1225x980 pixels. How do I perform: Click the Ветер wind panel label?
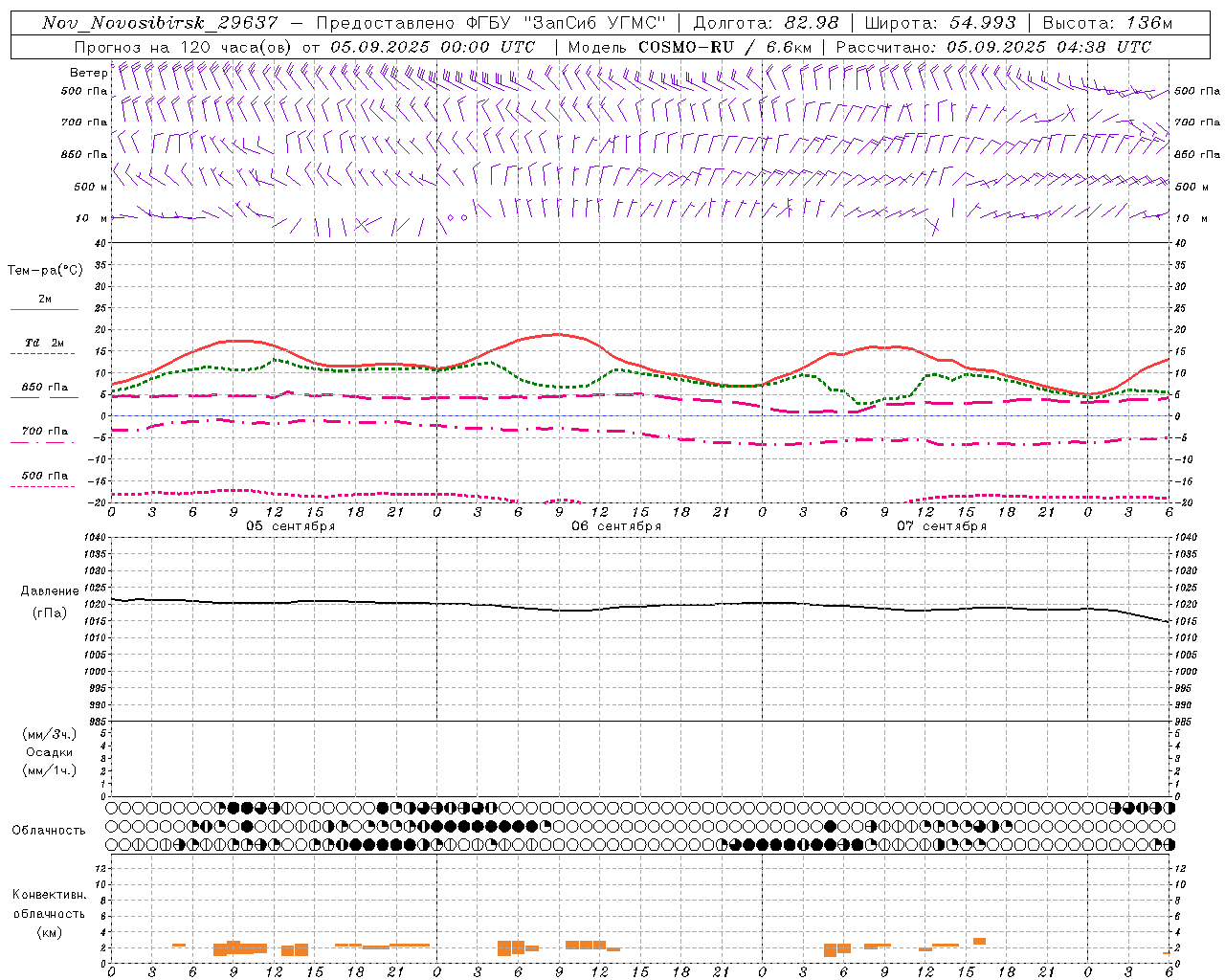click(x=88, y=73)
